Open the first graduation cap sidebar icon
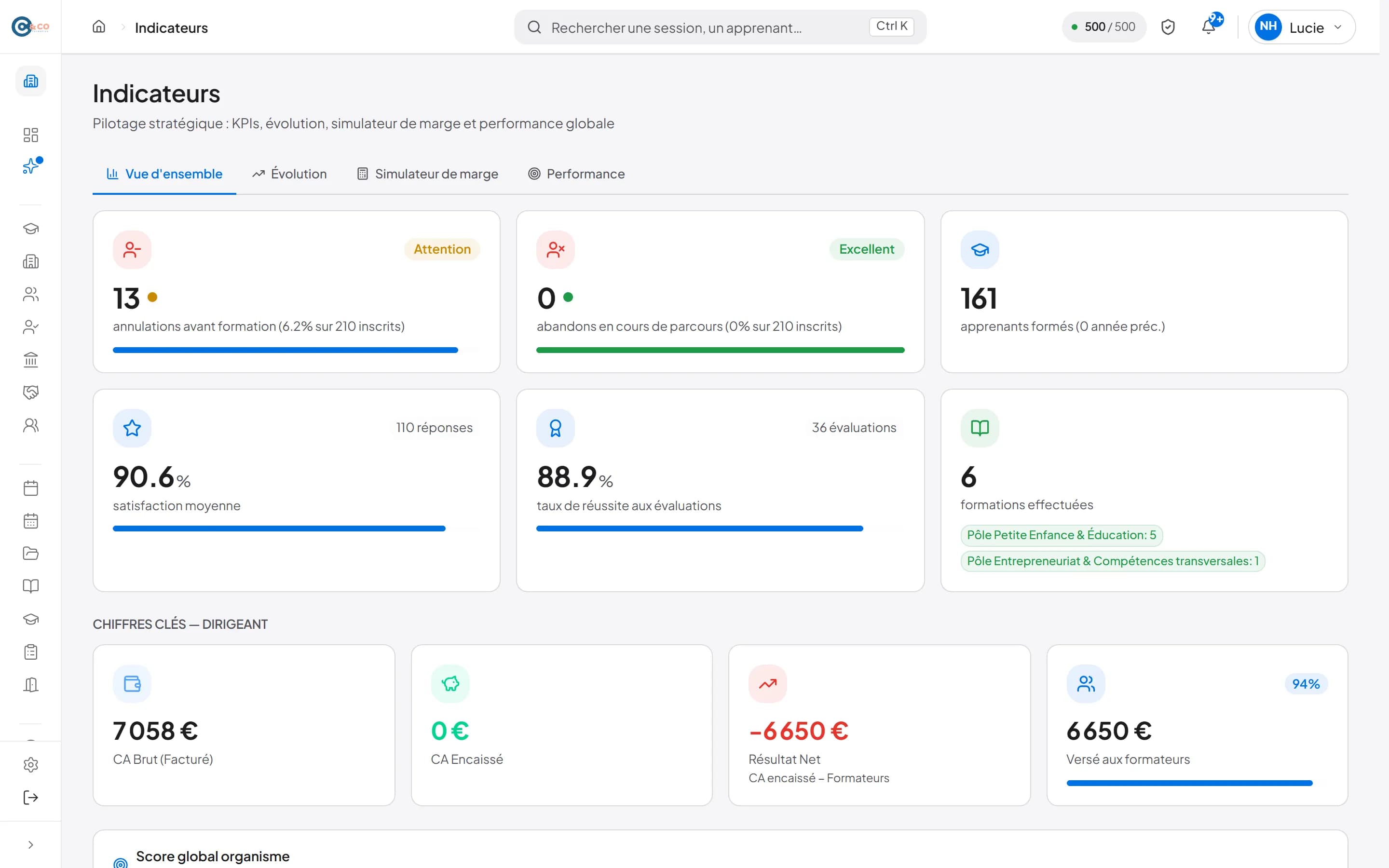This screenshot has width=1389, height=868. point(31,229)
